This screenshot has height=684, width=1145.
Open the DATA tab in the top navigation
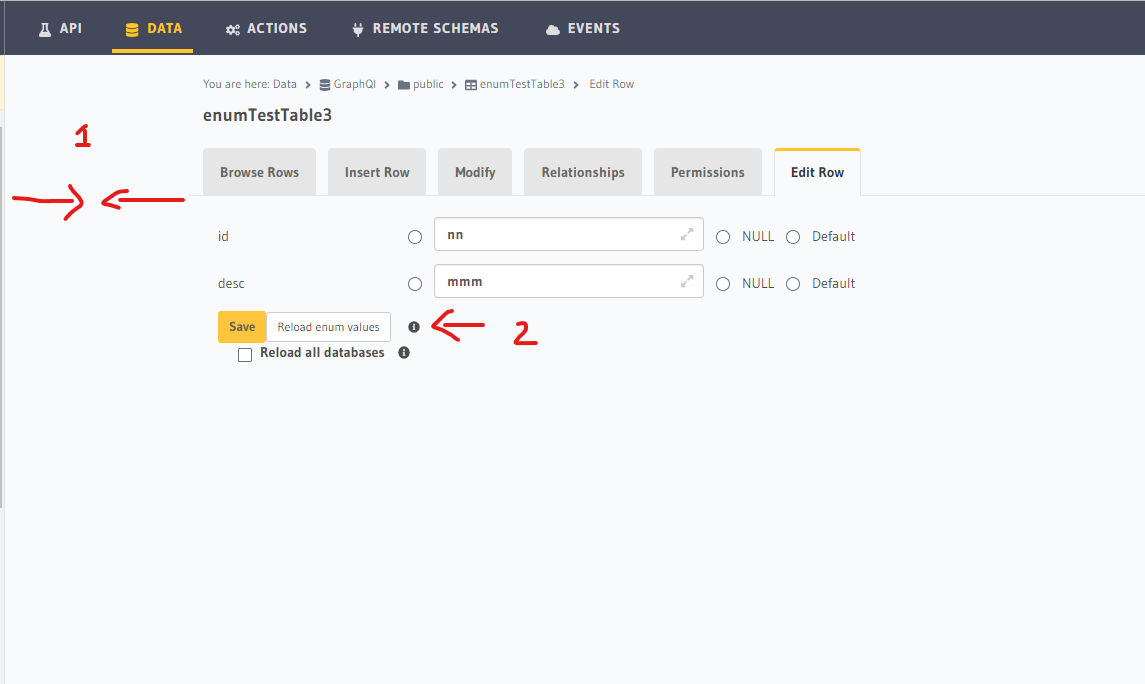(x=153, y=28)
